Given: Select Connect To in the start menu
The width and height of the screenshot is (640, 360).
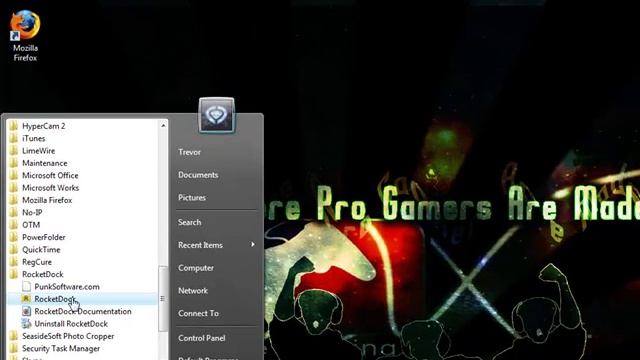Looking at the screenshot, I should [198, 313].
